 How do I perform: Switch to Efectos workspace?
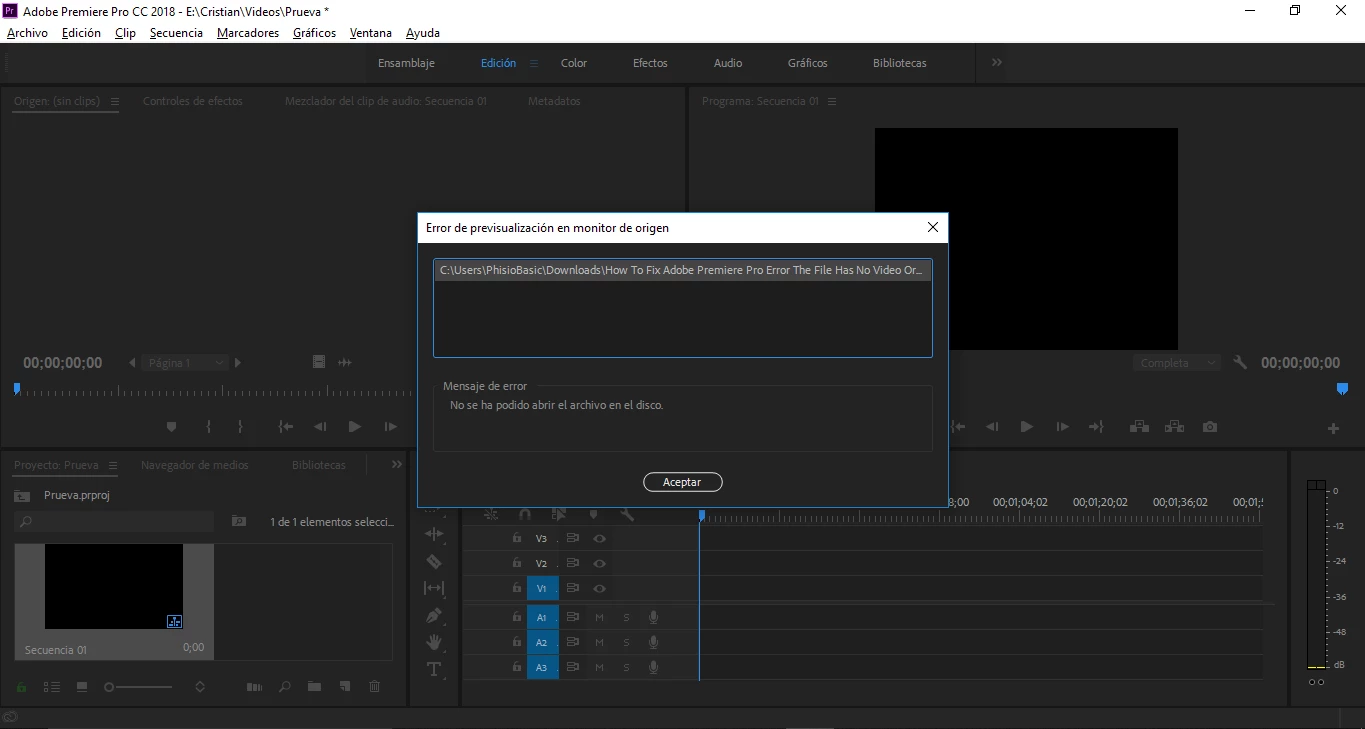(650, 63)
